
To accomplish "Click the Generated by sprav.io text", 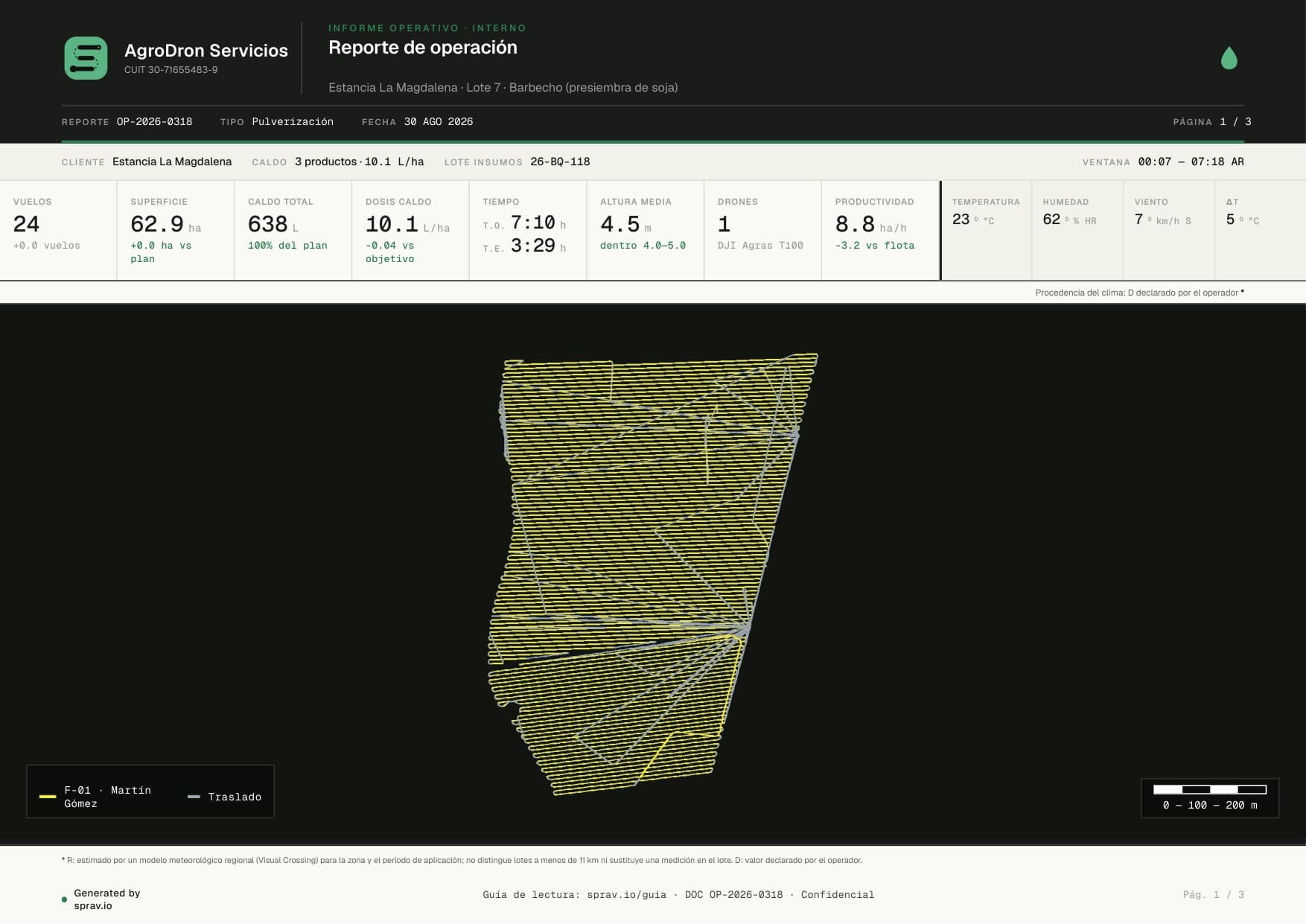I will pyautogui.click(x=106, y=899).
